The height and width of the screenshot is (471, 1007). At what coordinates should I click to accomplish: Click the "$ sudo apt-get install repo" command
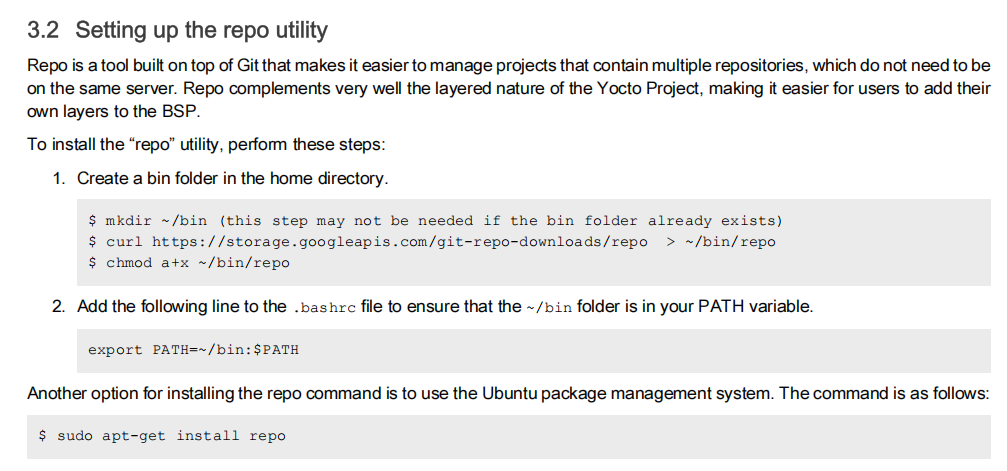pyautogui.click(x=161, y=436)
